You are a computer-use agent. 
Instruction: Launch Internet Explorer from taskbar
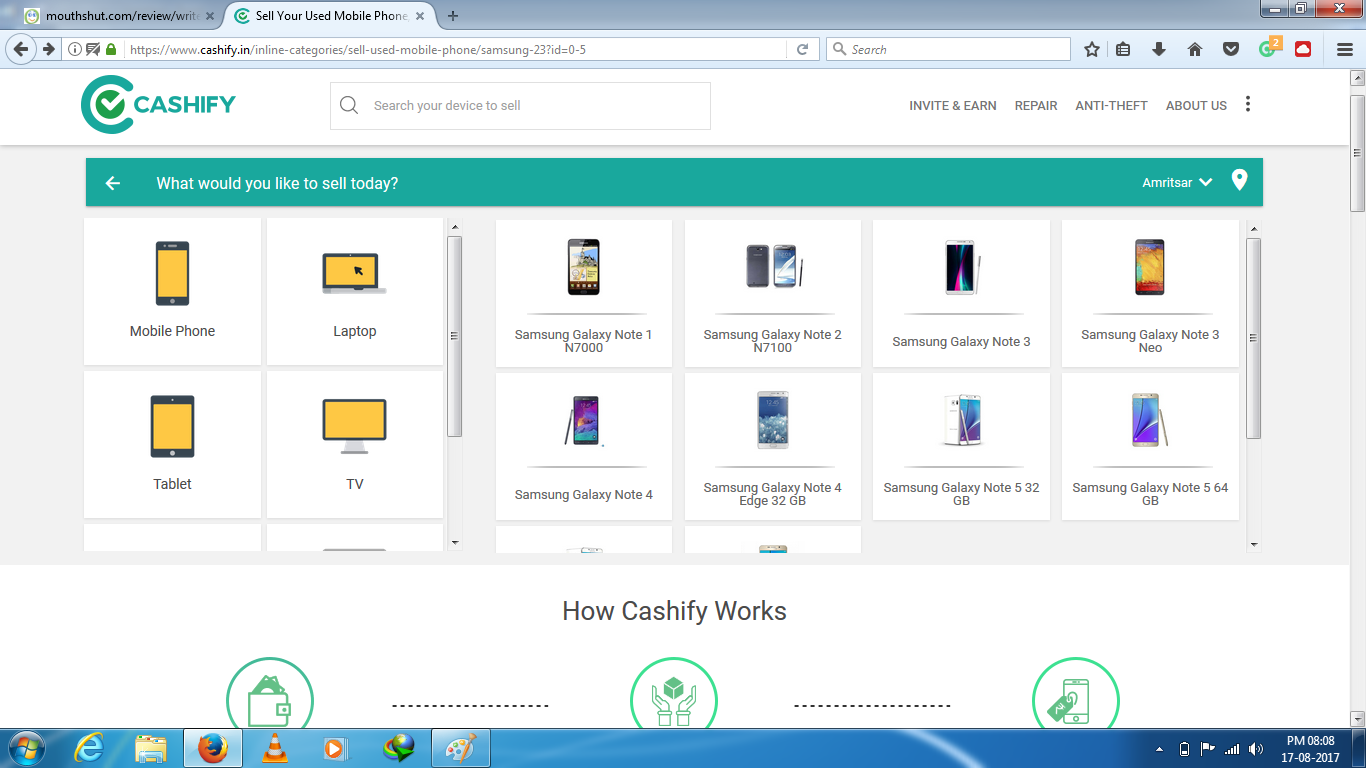[89, 748]
